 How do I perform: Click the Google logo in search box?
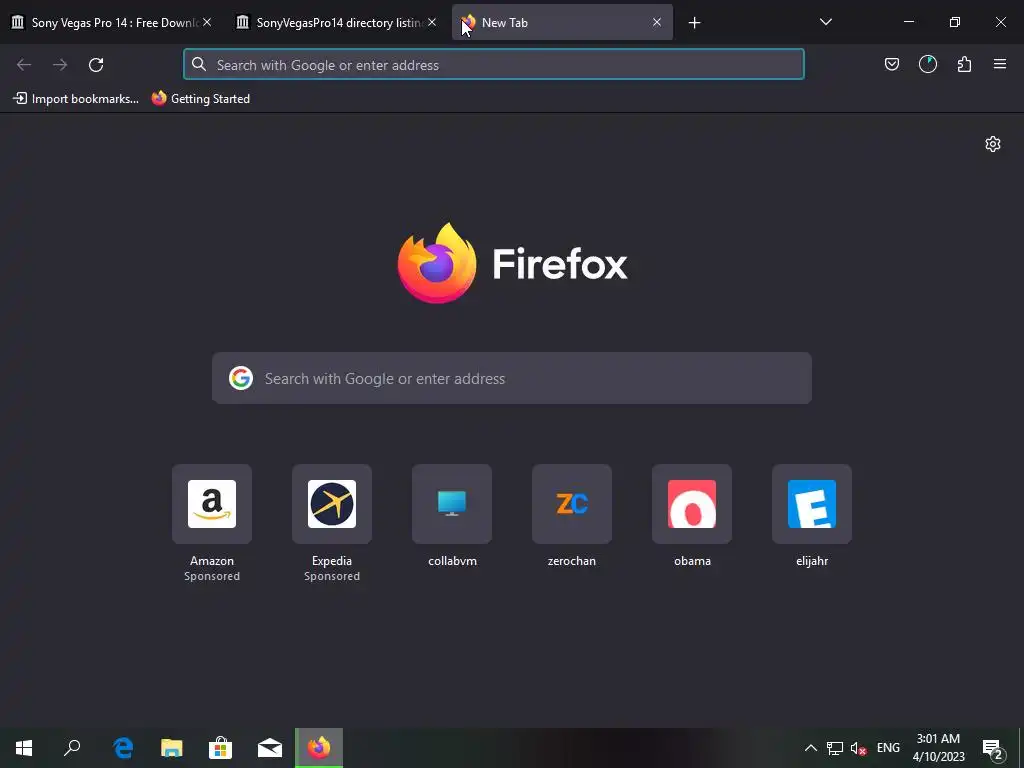(241, 378)
